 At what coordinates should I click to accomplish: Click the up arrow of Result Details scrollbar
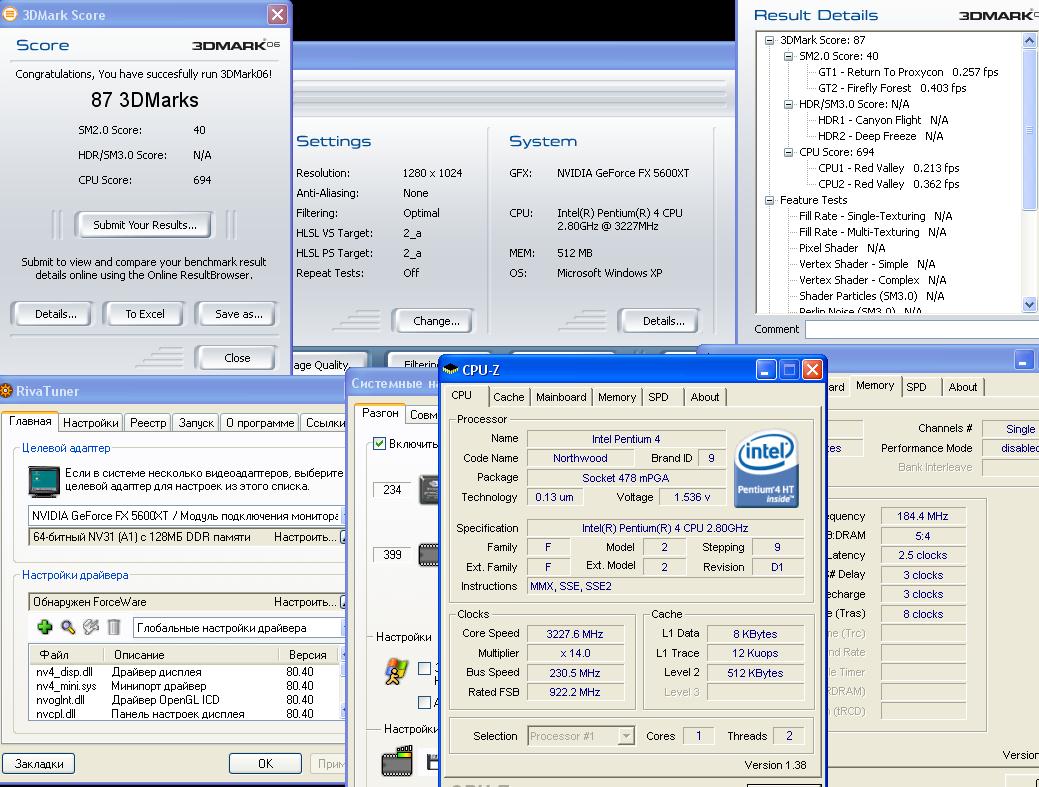(x=1029, y=40)
